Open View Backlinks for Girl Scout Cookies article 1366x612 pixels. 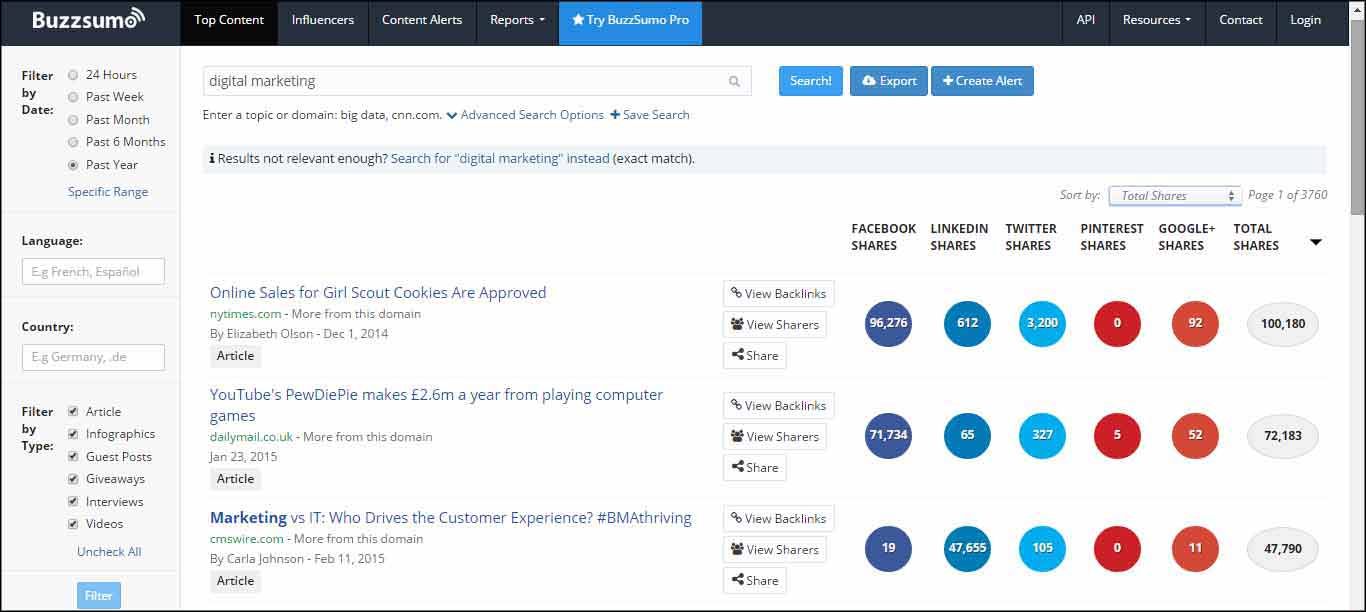tap(778, 293)
